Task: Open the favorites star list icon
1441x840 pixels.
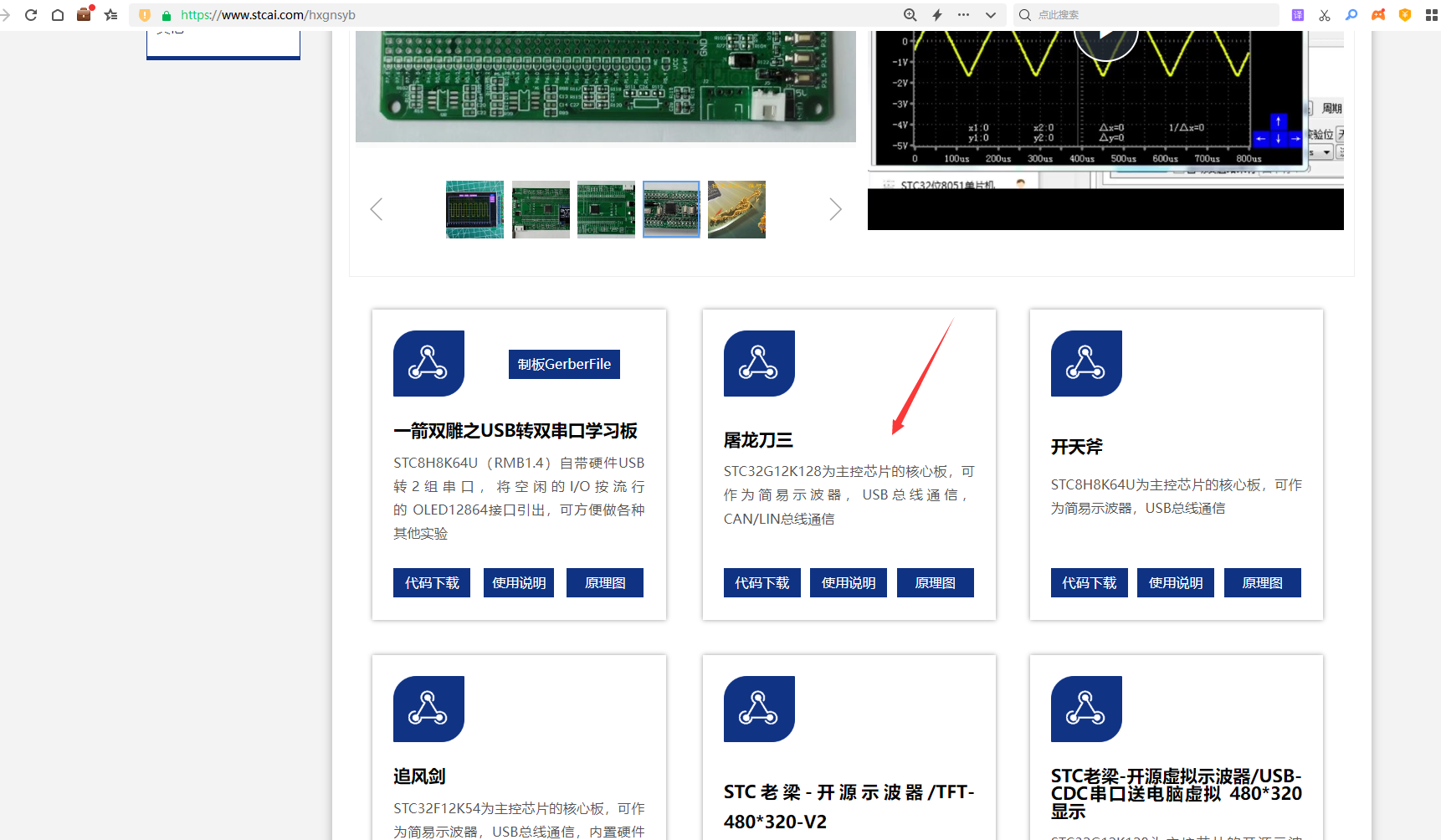Action: point(110,15)
